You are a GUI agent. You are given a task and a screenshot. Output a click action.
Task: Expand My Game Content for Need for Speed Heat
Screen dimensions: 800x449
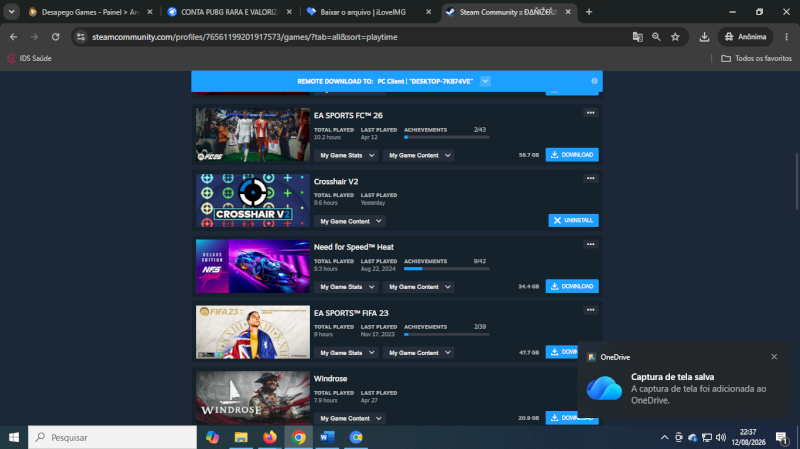click(419, 287)
